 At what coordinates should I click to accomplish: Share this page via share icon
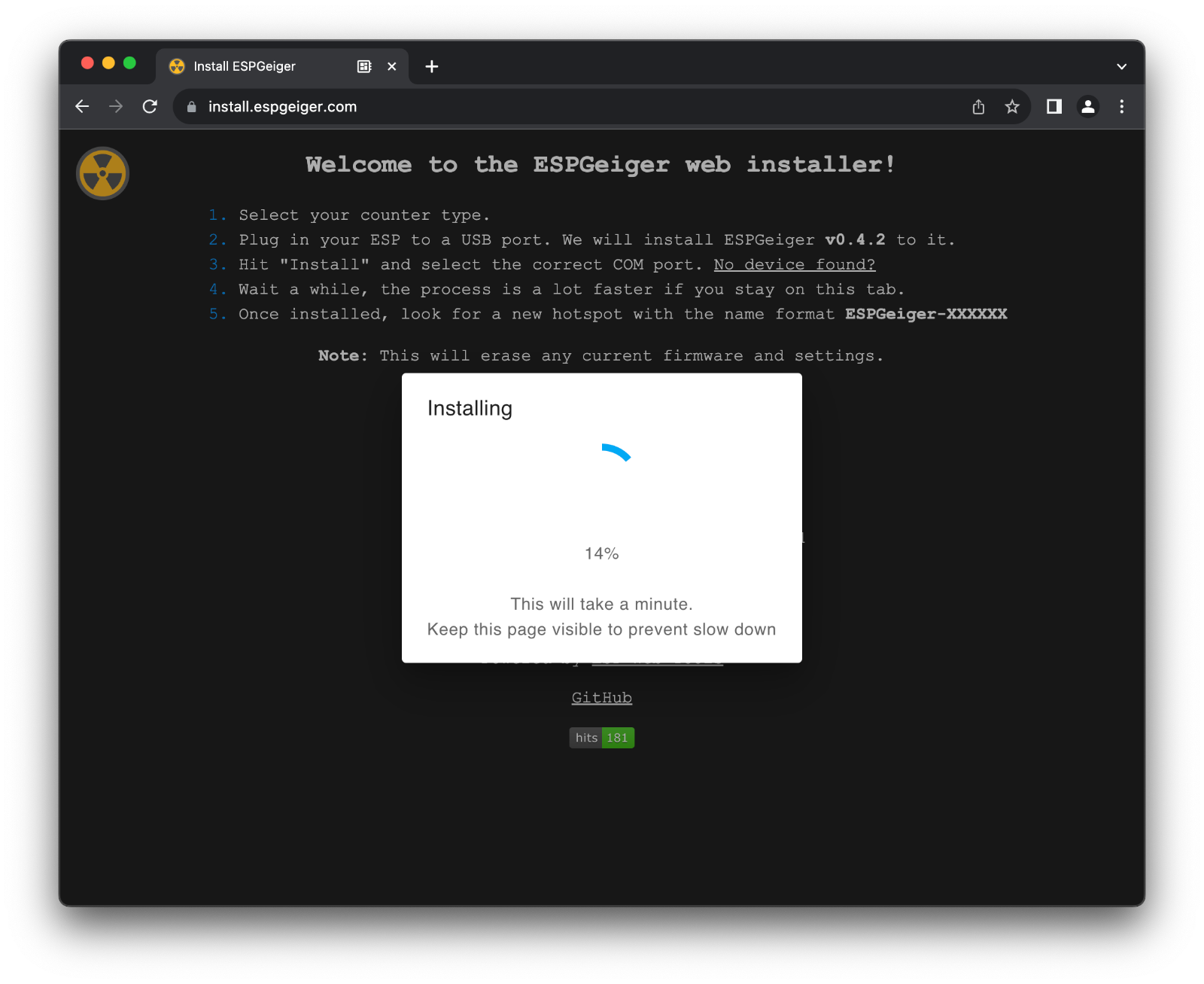(x=978, y=107)
